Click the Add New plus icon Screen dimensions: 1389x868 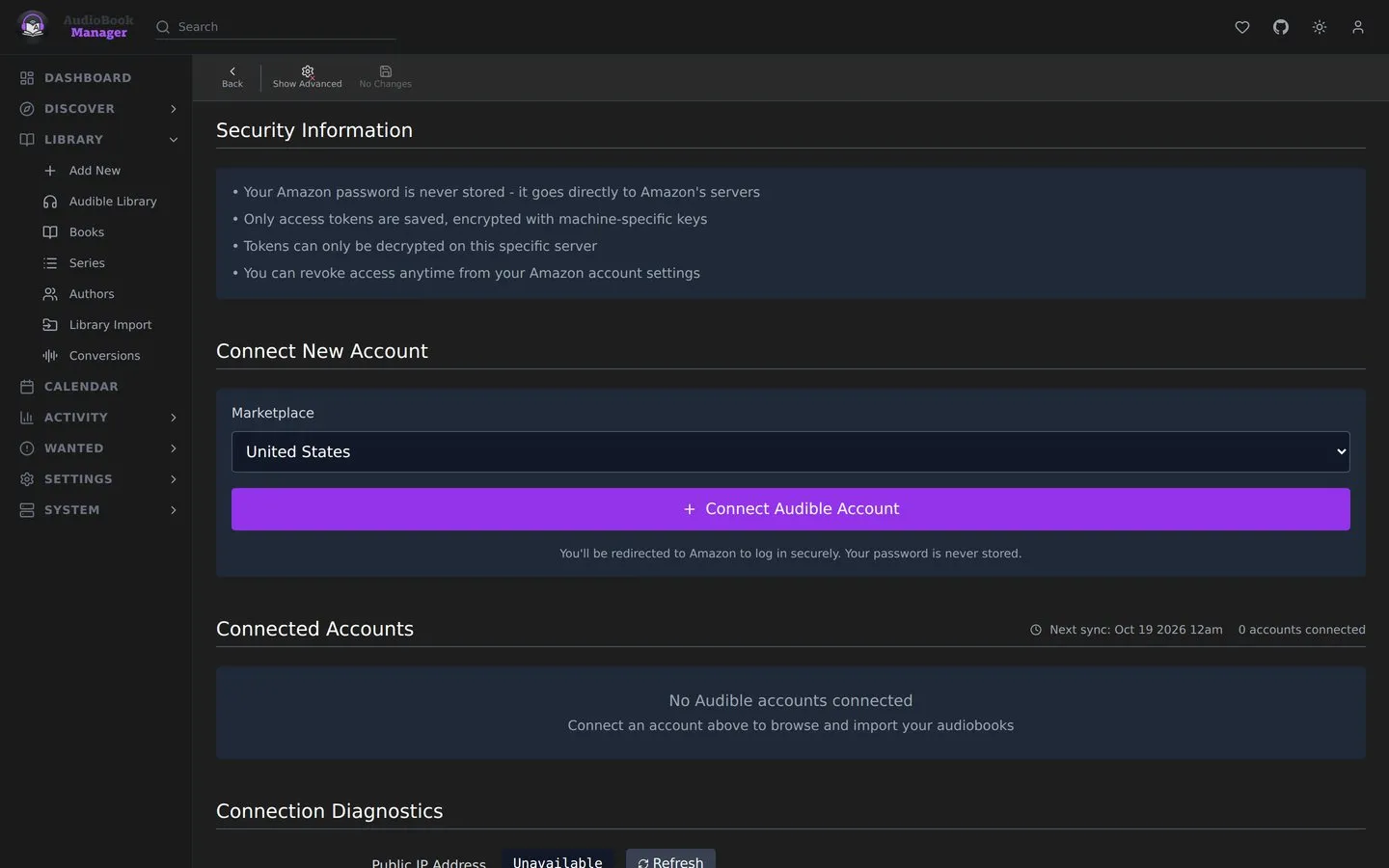point(50,171)
